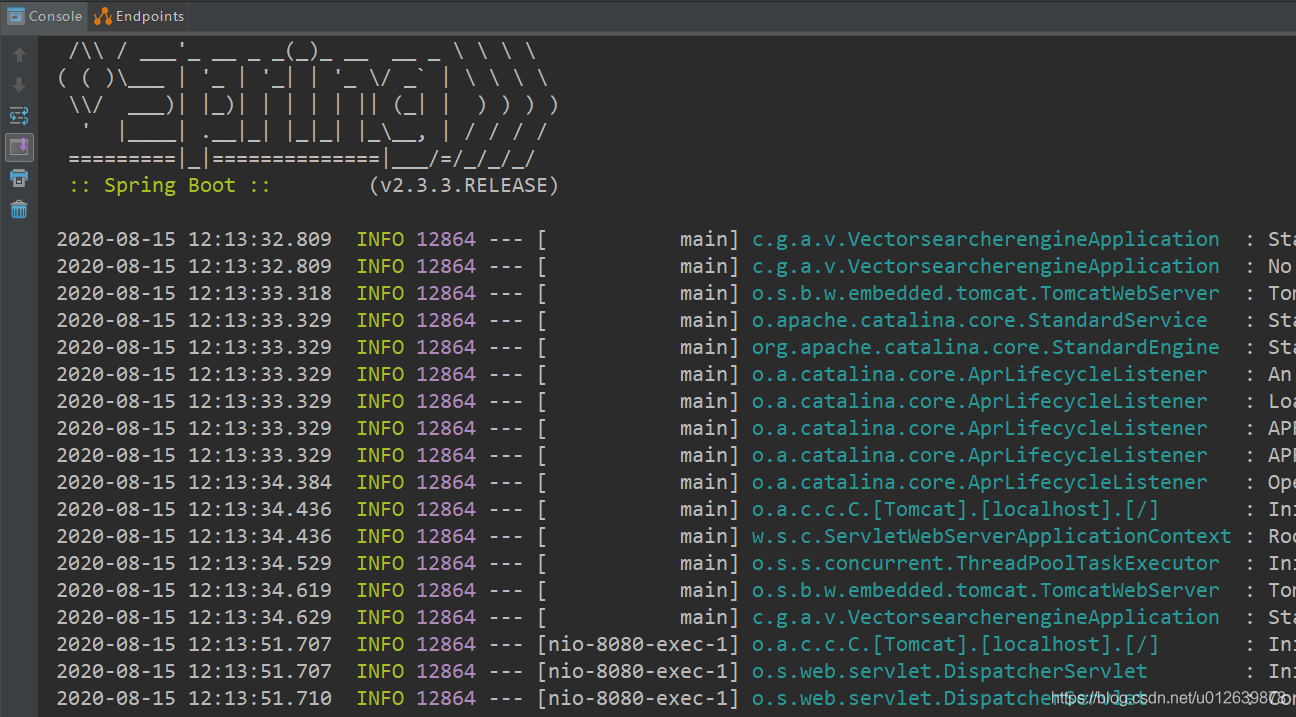Click the timestamp "2020-08-15 12:13:34.629"

pyautogui.click(x=194, y=617)
